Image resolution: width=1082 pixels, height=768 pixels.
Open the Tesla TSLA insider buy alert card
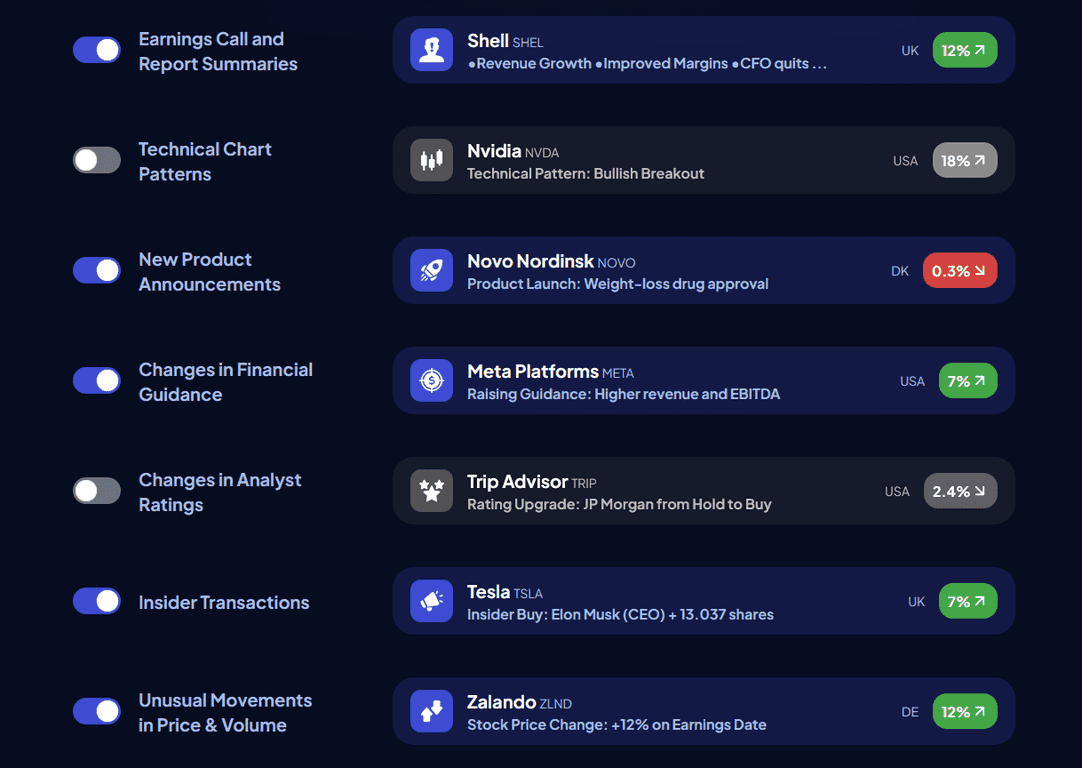700,601
